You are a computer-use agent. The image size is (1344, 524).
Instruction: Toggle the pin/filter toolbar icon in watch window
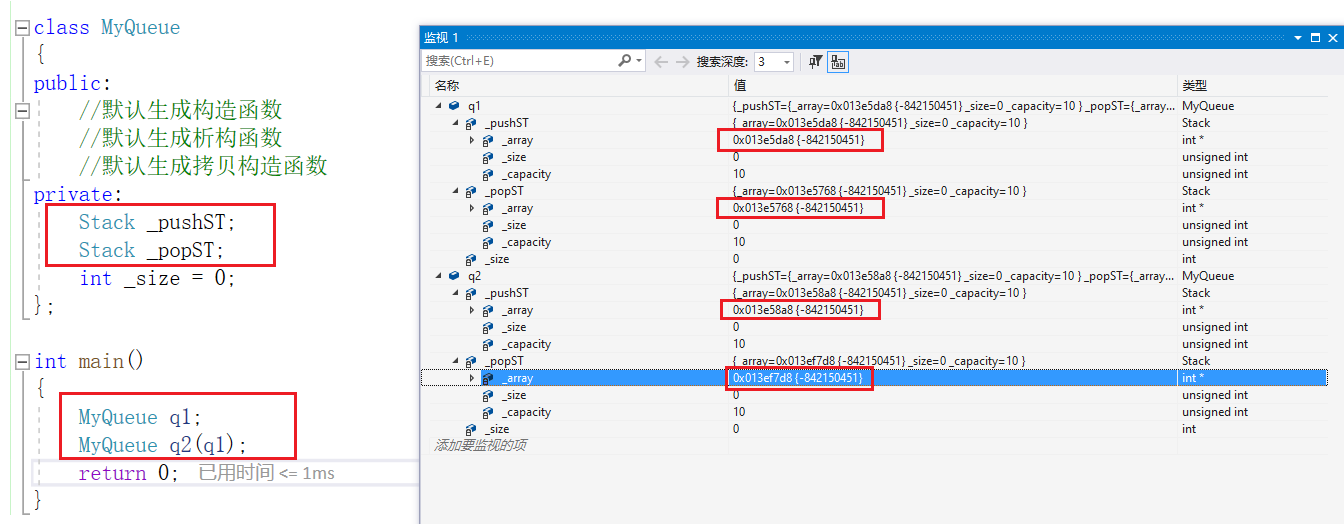coord(815,62)
